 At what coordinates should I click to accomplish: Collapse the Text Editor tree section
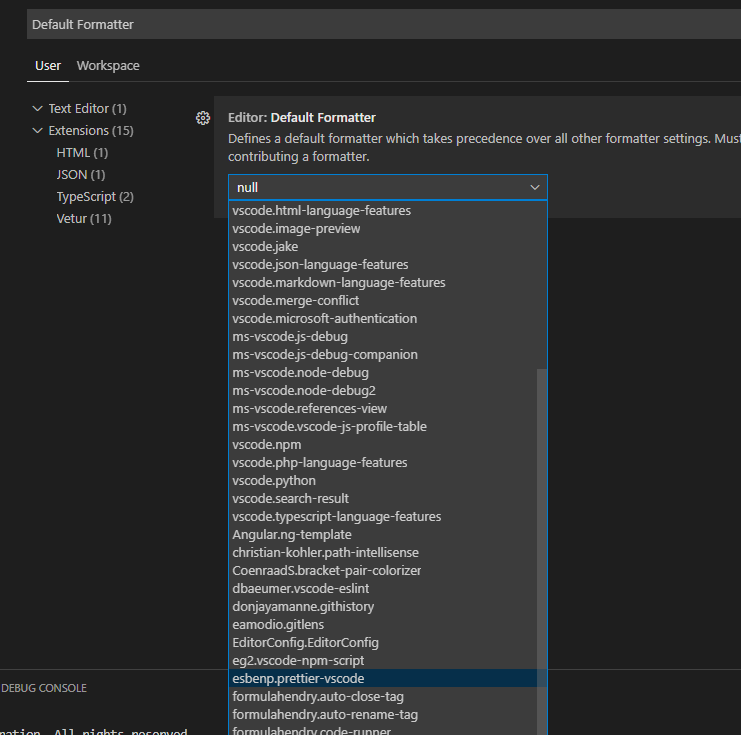pyautogui.click(x=37, y=109)
